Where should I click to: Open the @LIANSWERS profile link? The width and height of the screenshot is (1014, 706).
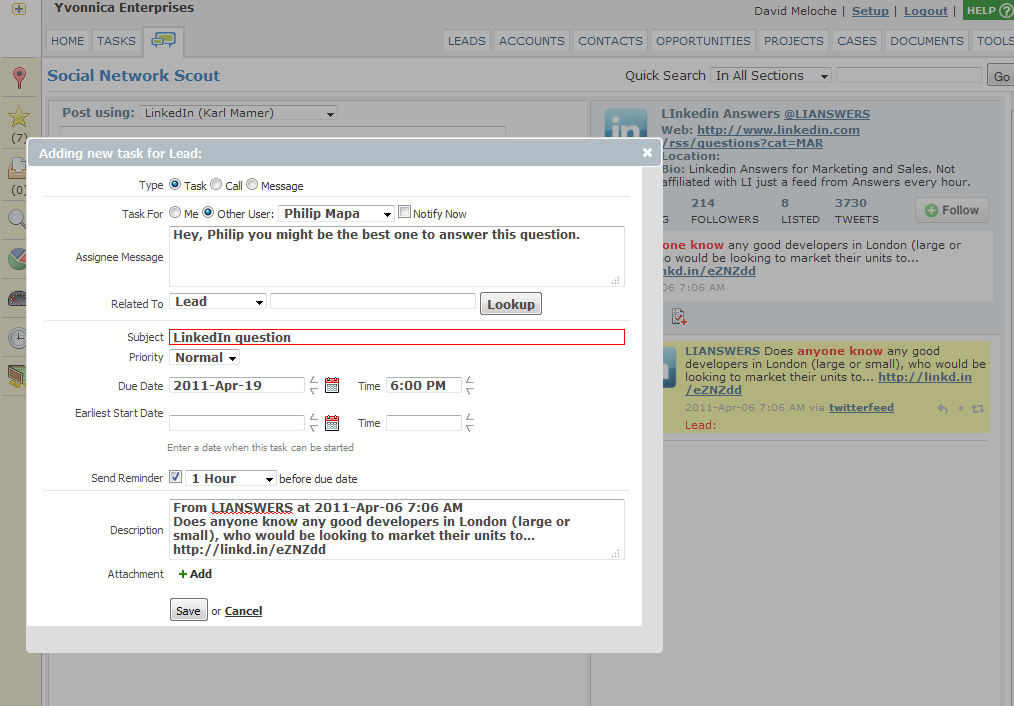pos(826,114)
